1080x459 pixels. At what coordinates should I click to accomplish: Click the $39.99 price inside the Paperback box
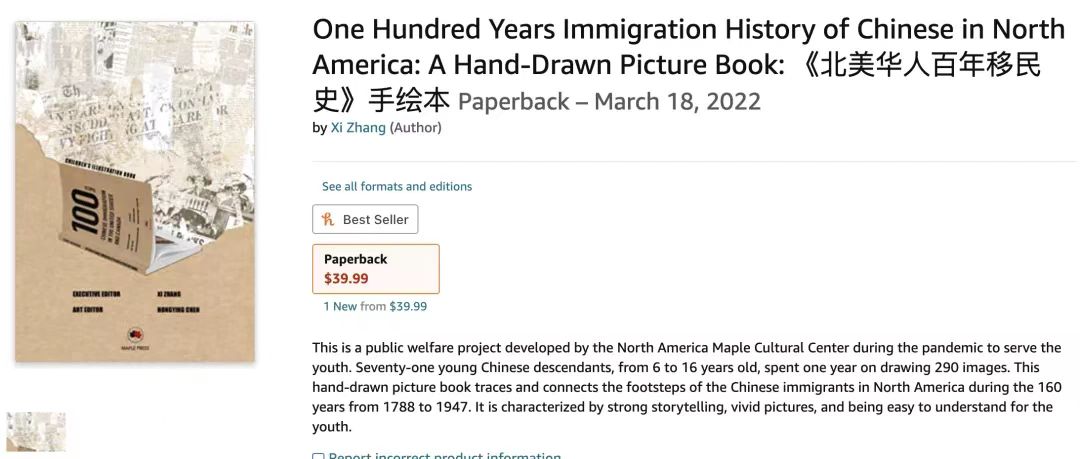346,278
